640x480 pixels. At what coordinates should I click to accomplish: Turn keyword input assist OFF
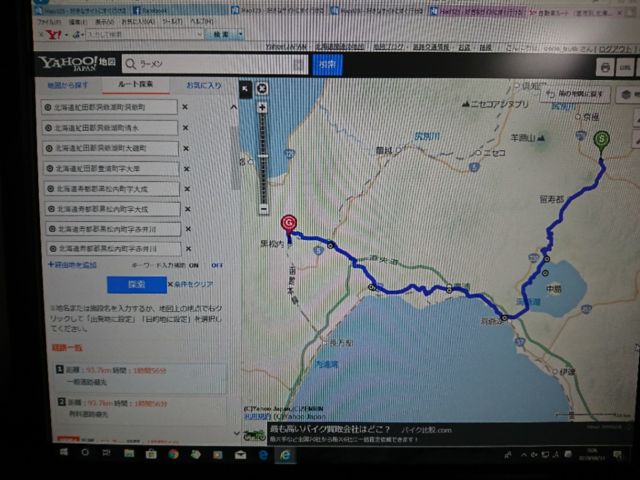coord(216,265)
